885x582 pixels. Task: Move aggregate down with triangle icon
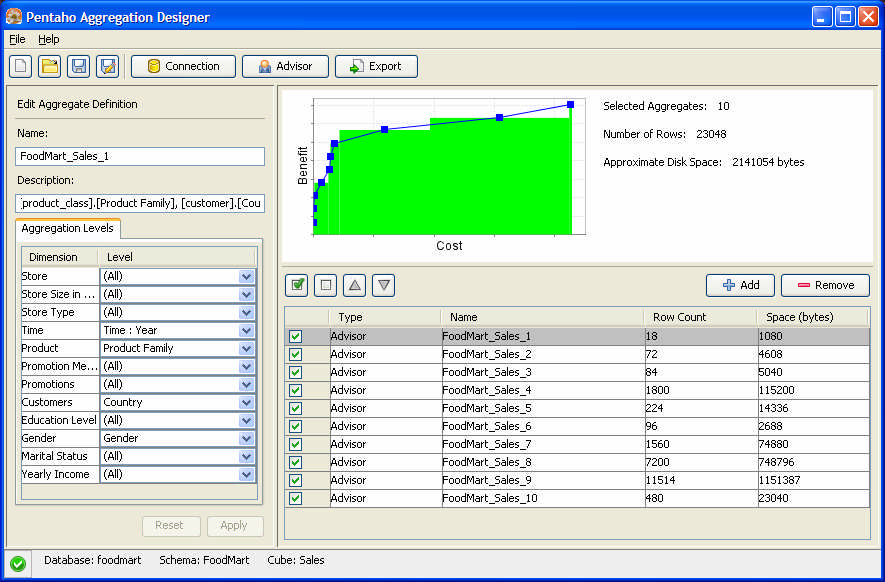(383, 285)
